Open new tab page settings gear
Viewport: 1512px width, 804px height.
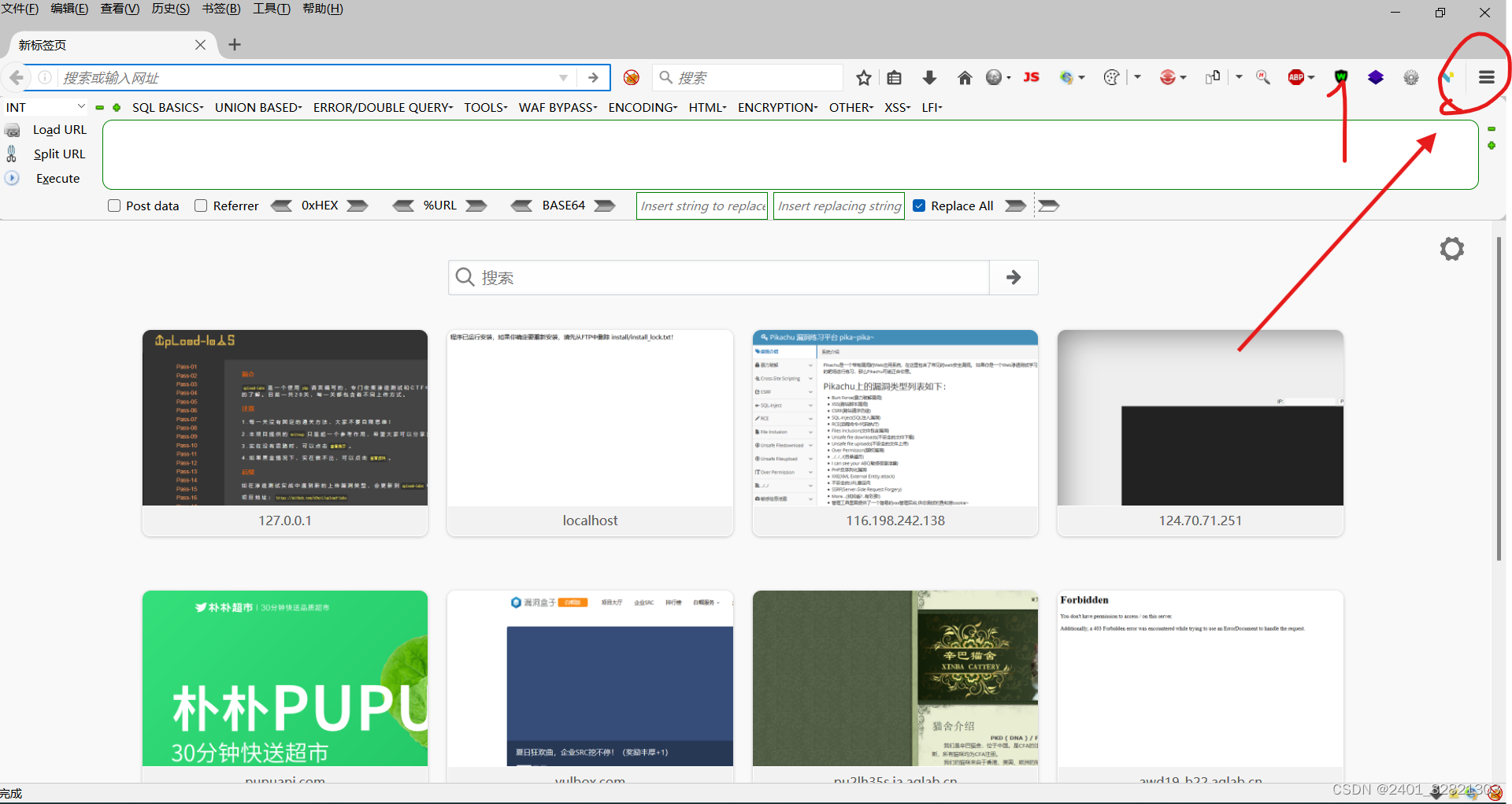click(1452, 249)
